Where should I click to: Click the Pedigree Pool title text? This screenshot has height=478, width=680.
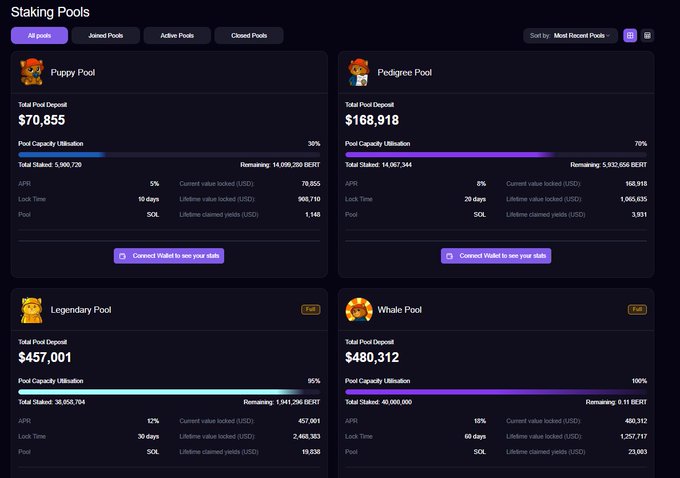[x=405, y=72]
